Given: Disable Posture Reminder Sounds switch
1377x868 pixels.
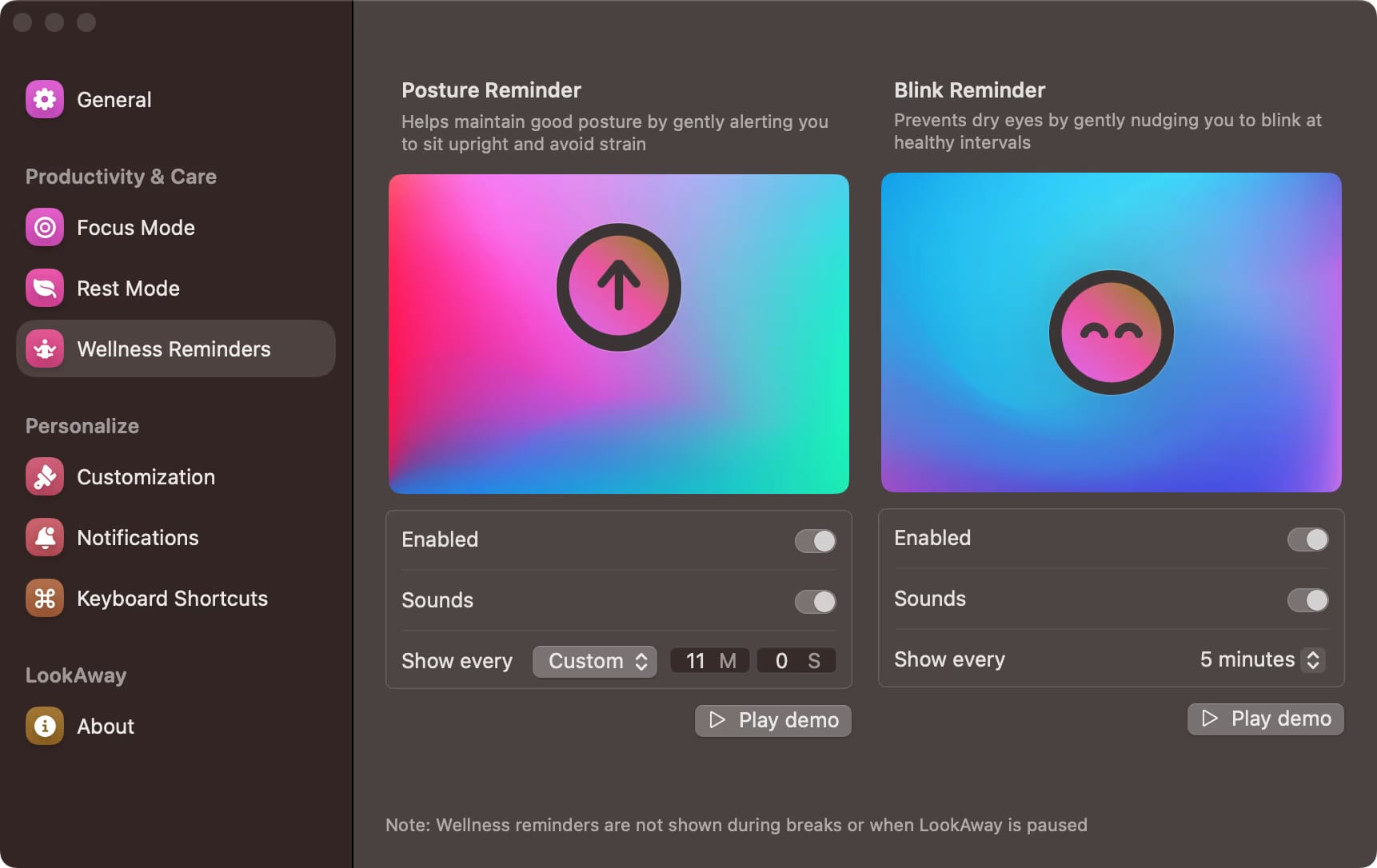Looking at the screenshot, I should click(815, 602).
